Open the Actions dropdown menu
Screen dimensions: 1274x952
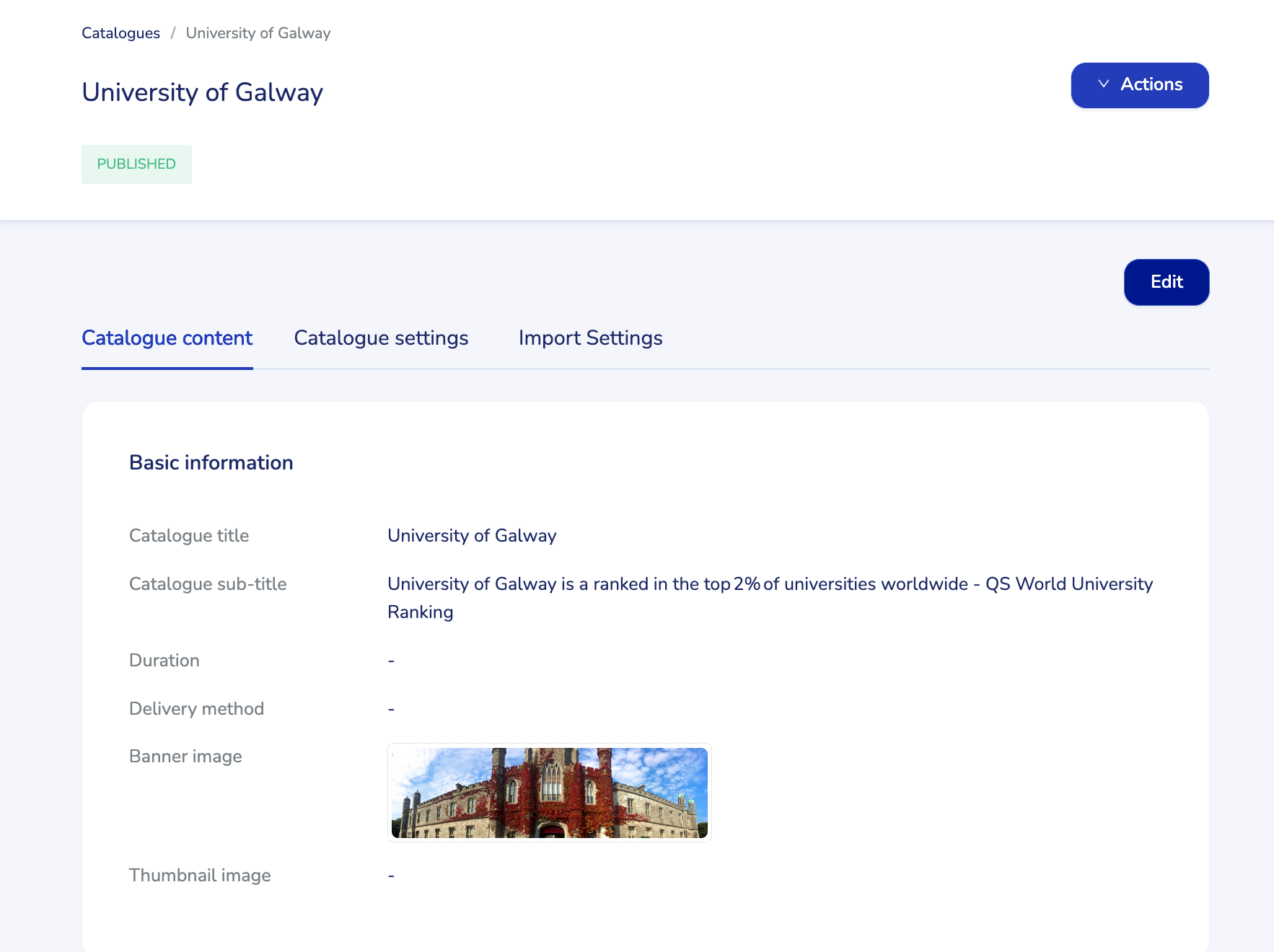tap(1140, 85)
